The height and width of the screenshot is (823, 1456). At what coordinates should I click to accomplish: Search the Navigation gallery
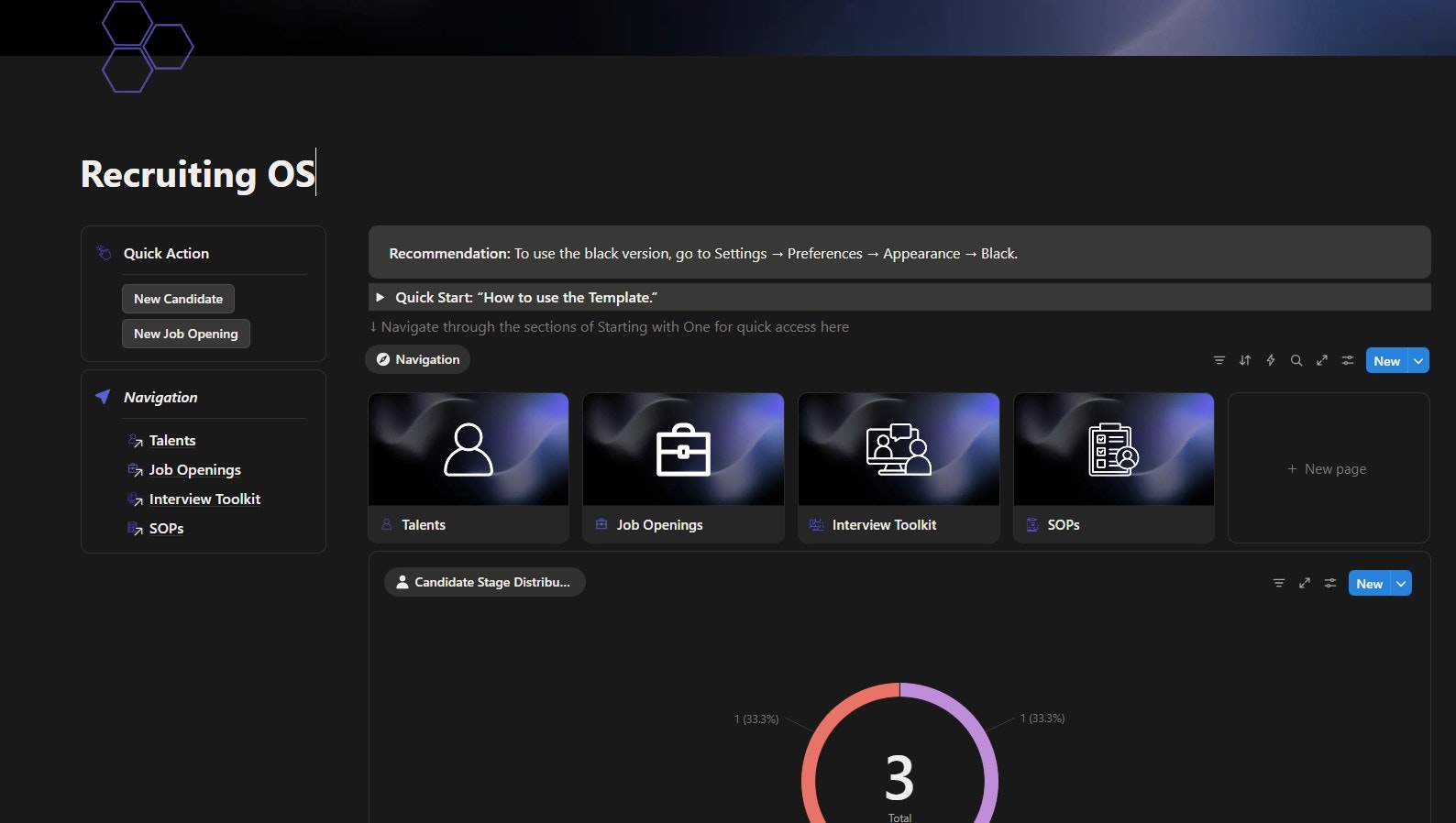click(1296, 360)
